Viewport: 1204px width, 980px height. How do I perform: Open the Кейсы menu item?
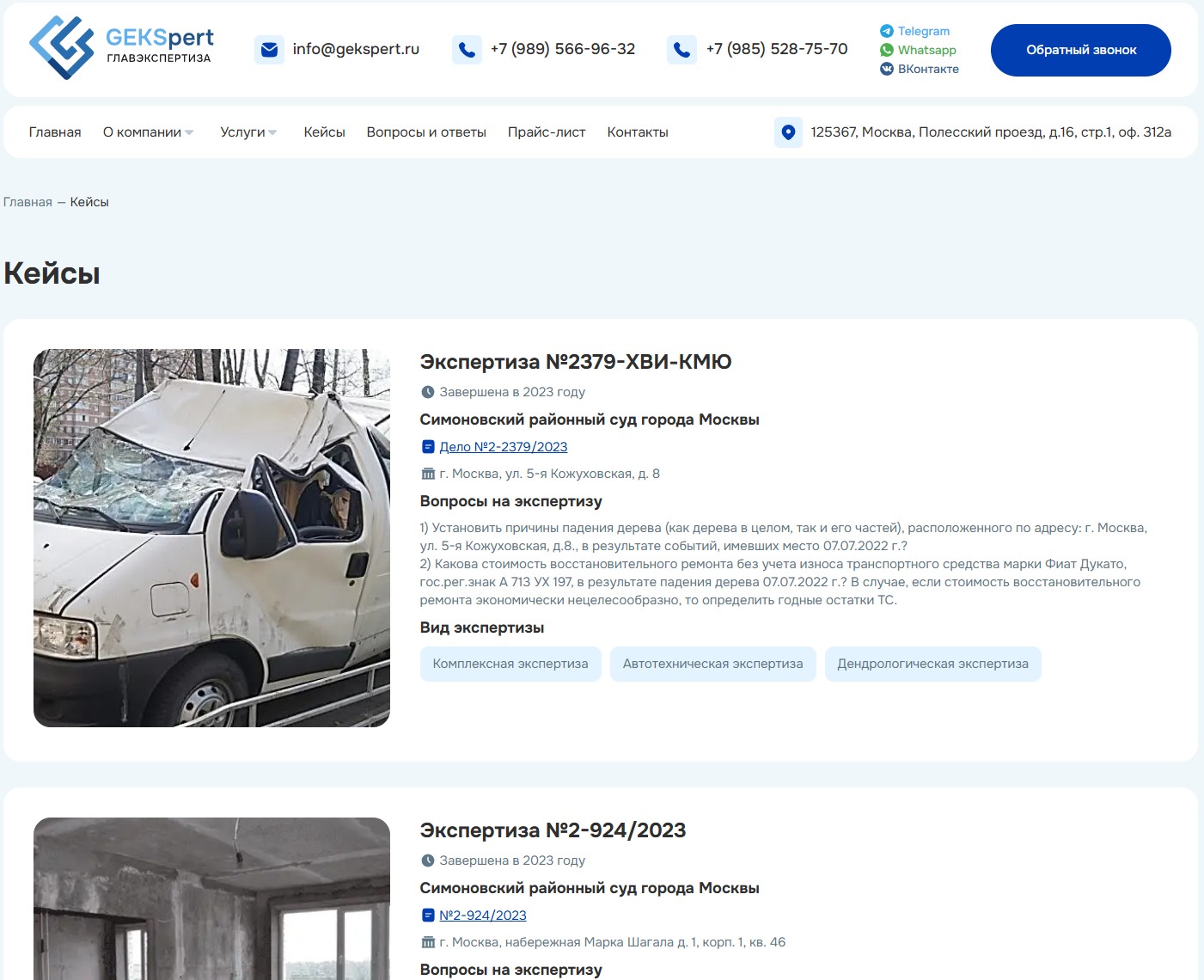click(324, 132)
